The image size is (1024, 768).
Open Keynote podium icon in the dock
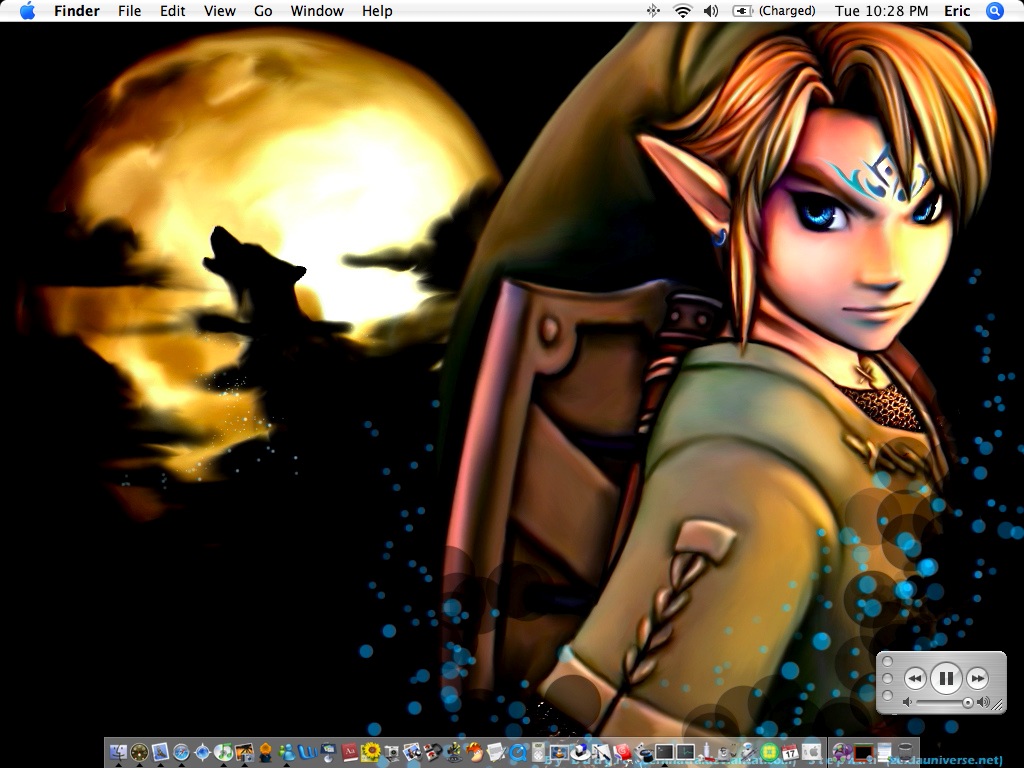328,752
